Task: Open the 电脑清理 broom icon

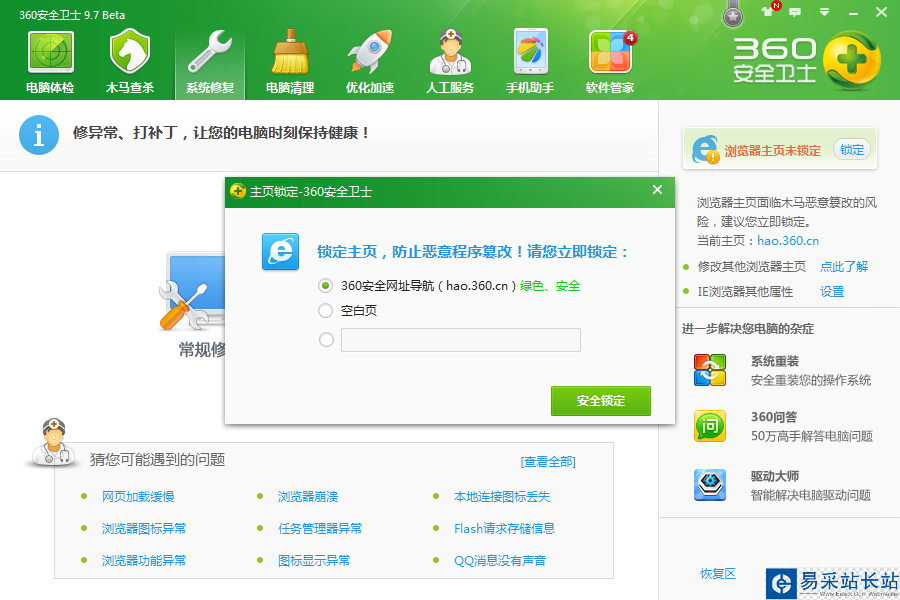Action: 290,52
